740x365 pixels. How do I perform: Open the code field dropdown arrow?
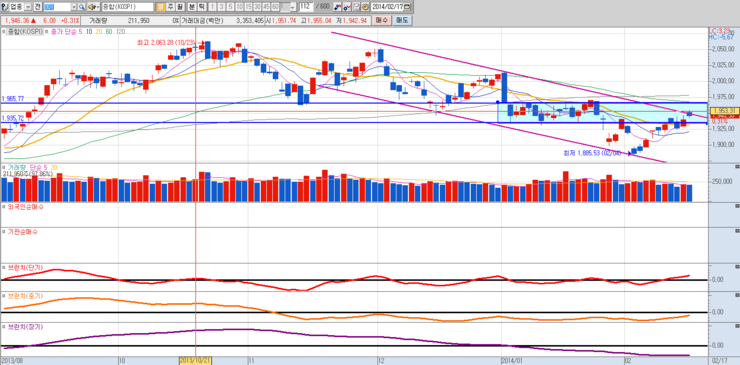[x=74, y=7]
